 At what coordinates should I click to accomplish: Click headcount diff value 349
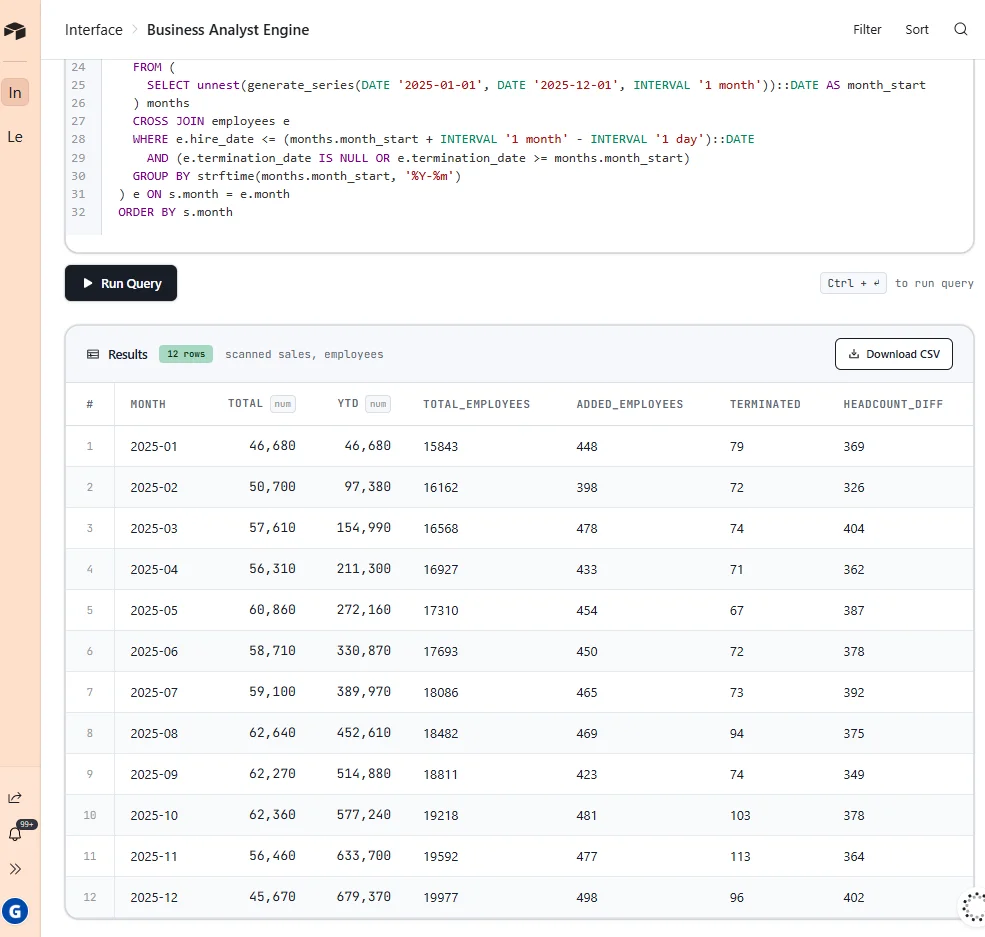click(x=854, y=775)
